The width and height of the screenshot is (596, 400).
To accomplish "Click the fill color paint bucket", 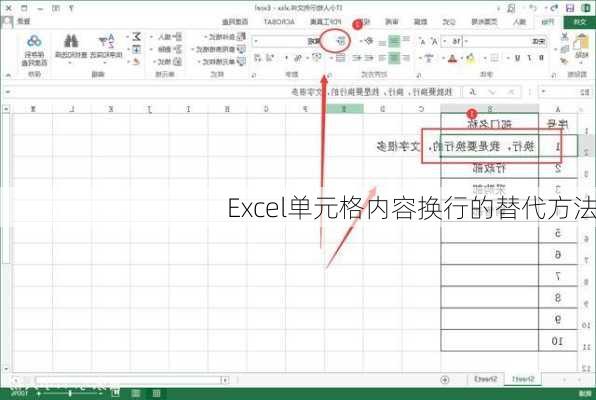I will (x=470, y=58).
